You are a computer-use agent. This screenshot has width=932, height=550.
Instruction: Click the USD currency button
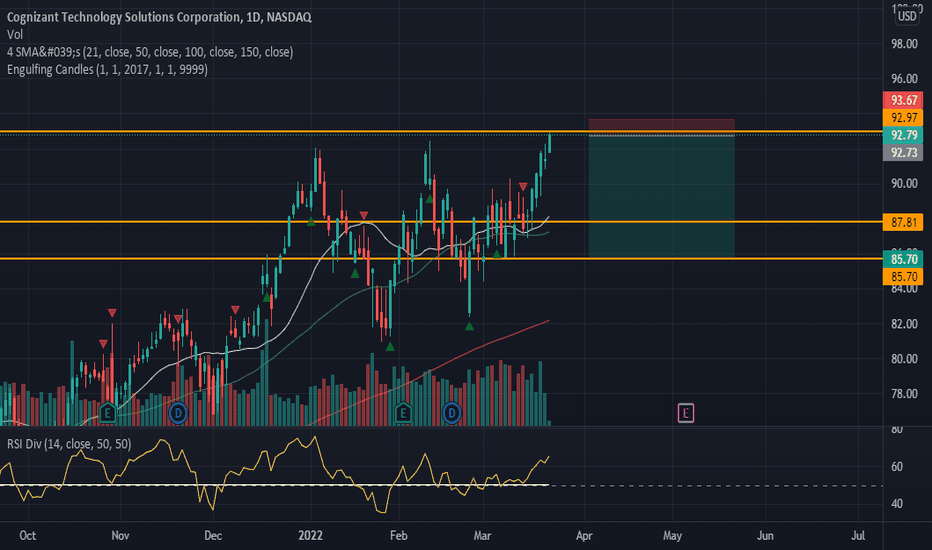coord(906,16)
